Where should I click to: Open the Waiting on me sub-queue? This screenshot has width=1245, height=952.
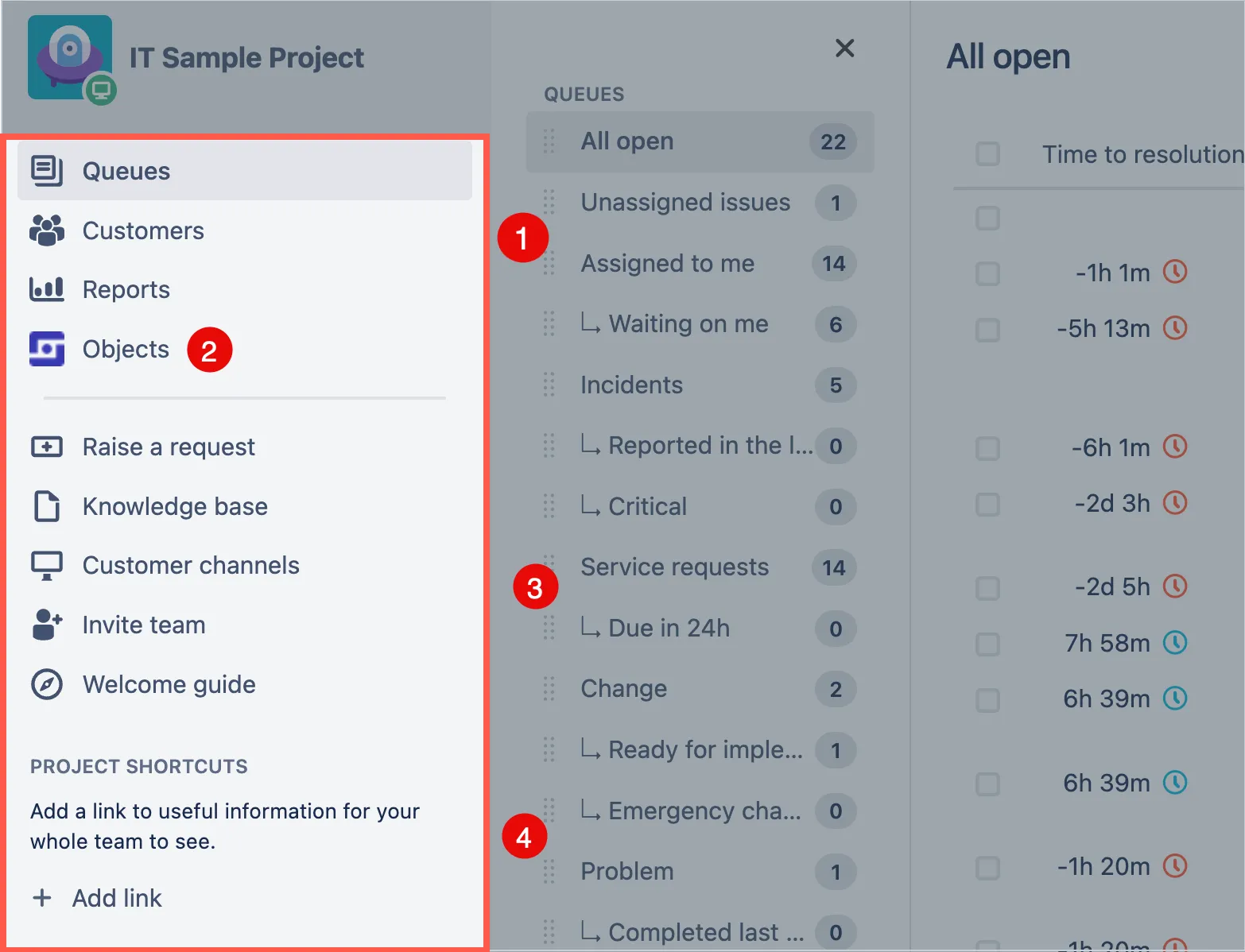click(700, 324)
